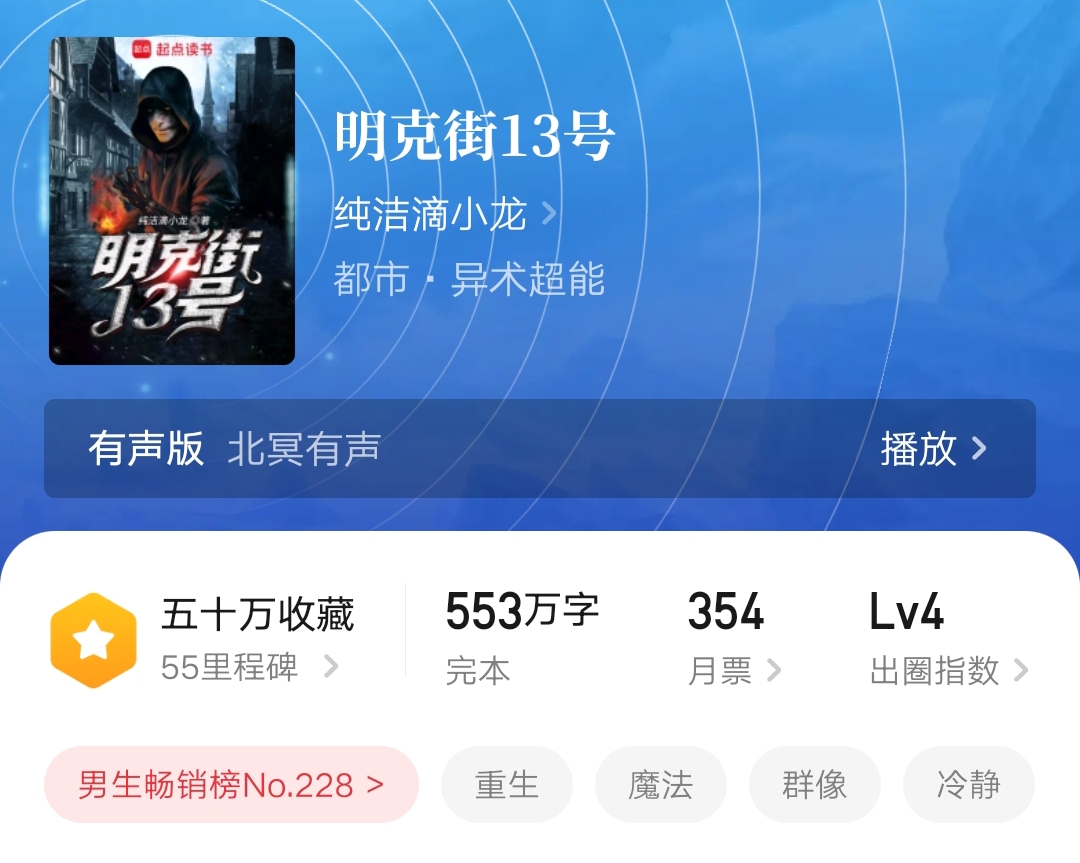Viewport: 1080px width, 863px height.
Task: Click the chevron next to the author name
Action: coord(549,214)
